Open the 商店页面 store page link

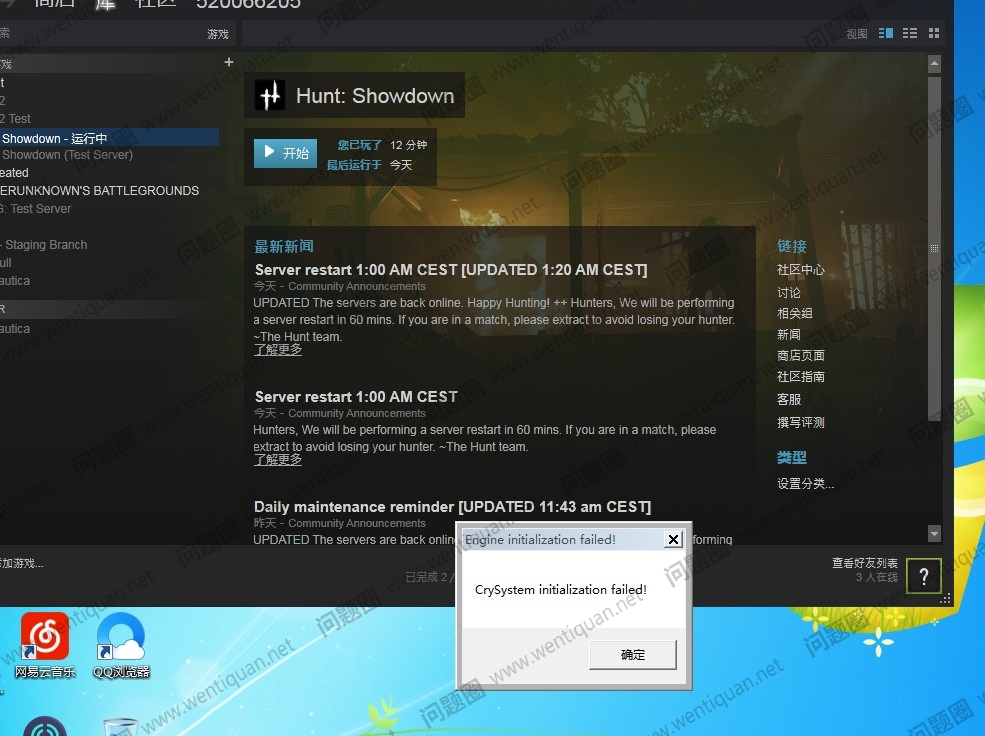coord(800,356)
